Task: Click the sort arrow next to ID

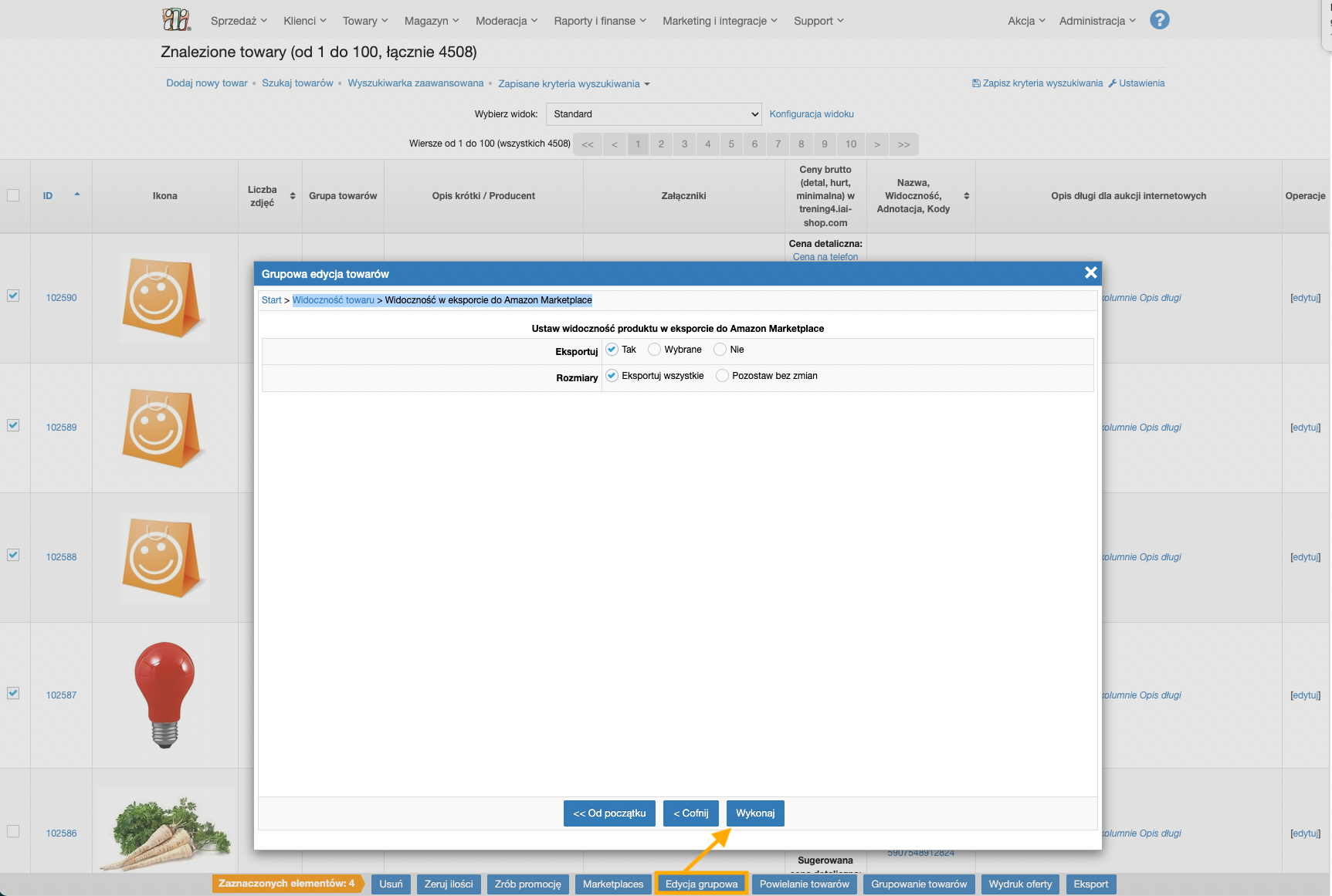Action: 77,194
